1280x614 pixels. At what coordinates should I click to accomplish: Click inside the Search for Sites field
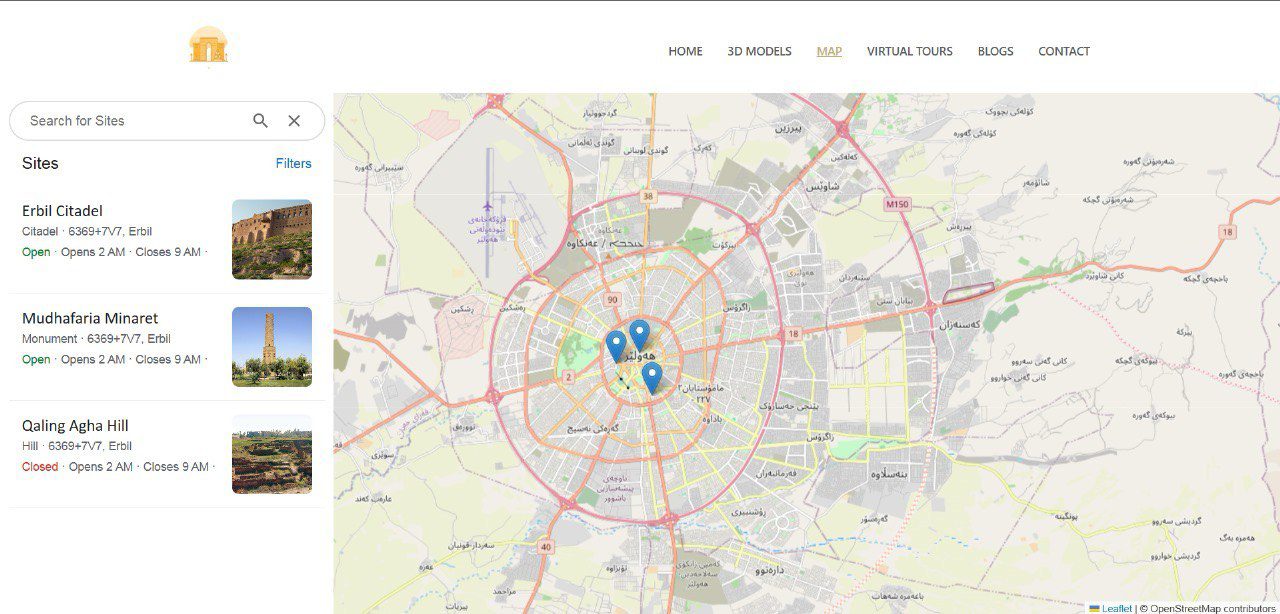click(120, 120)
